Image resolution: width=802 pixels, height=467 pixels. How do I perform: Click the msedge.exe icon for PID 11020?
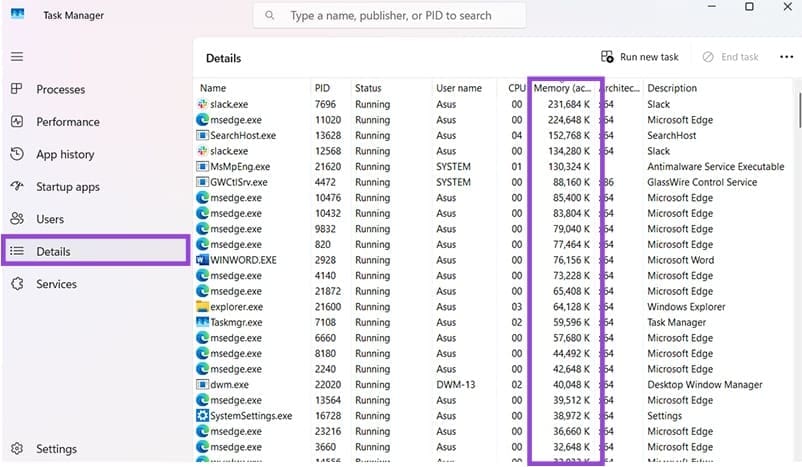(x=203, y=120)
